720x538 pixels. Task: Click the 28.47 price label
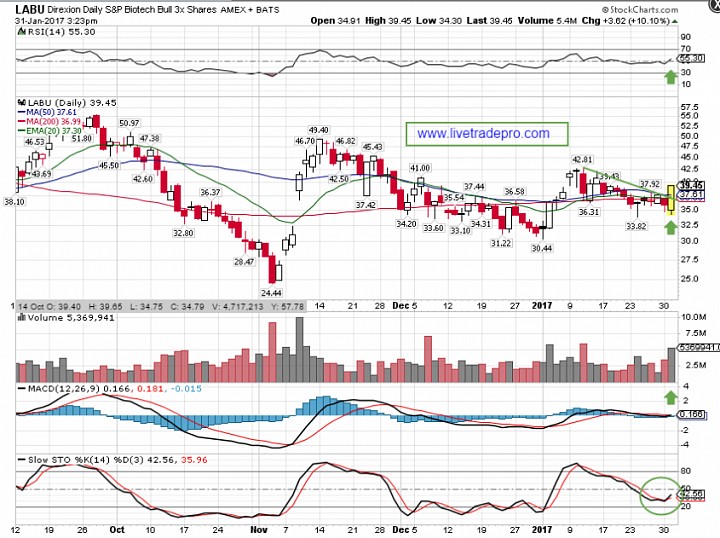point(244,262)
